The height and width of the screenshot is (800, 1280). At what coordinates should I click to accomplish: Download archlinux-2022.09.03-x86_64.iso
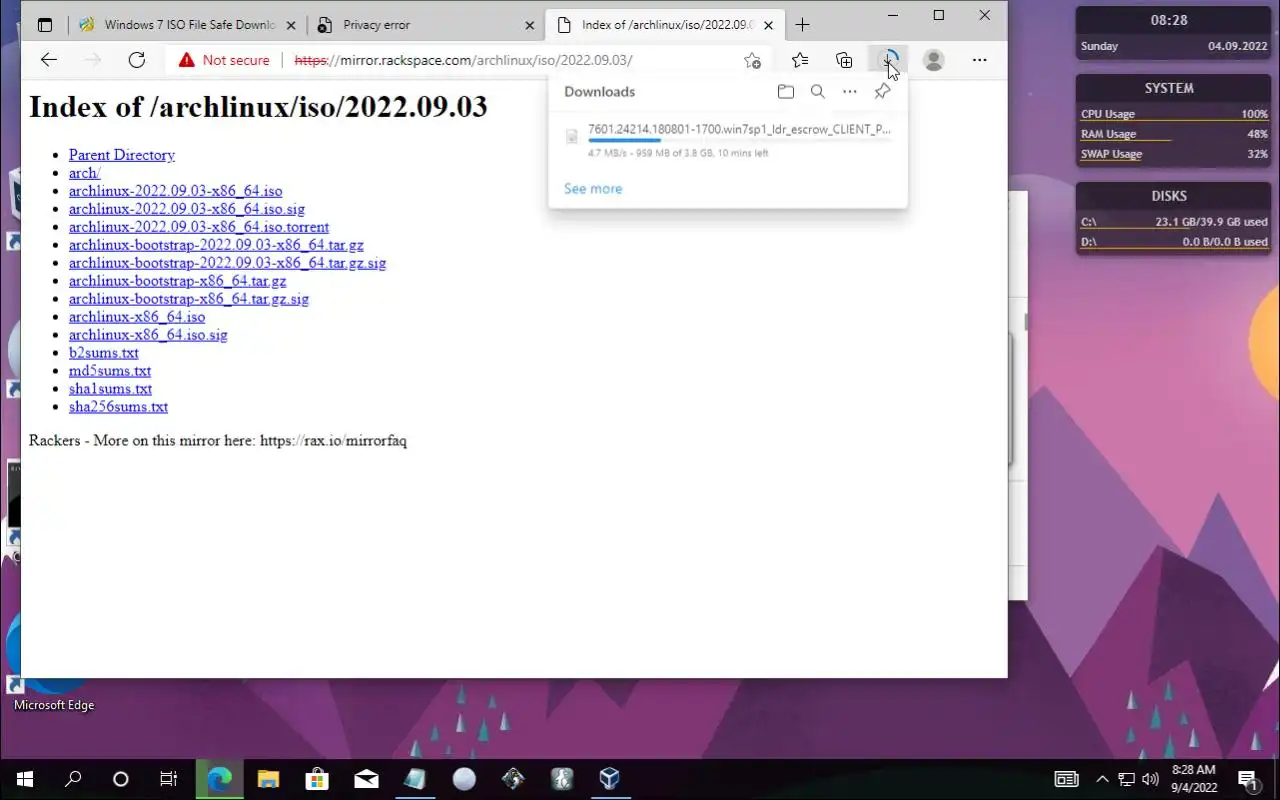176,191
